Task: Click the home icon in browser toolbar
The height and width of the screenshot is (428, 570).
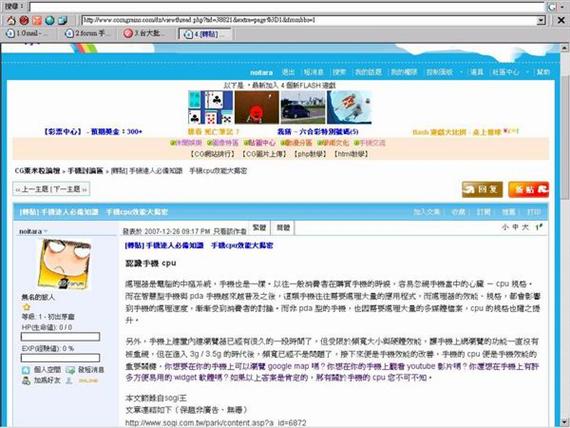Action: click(11, 20)
